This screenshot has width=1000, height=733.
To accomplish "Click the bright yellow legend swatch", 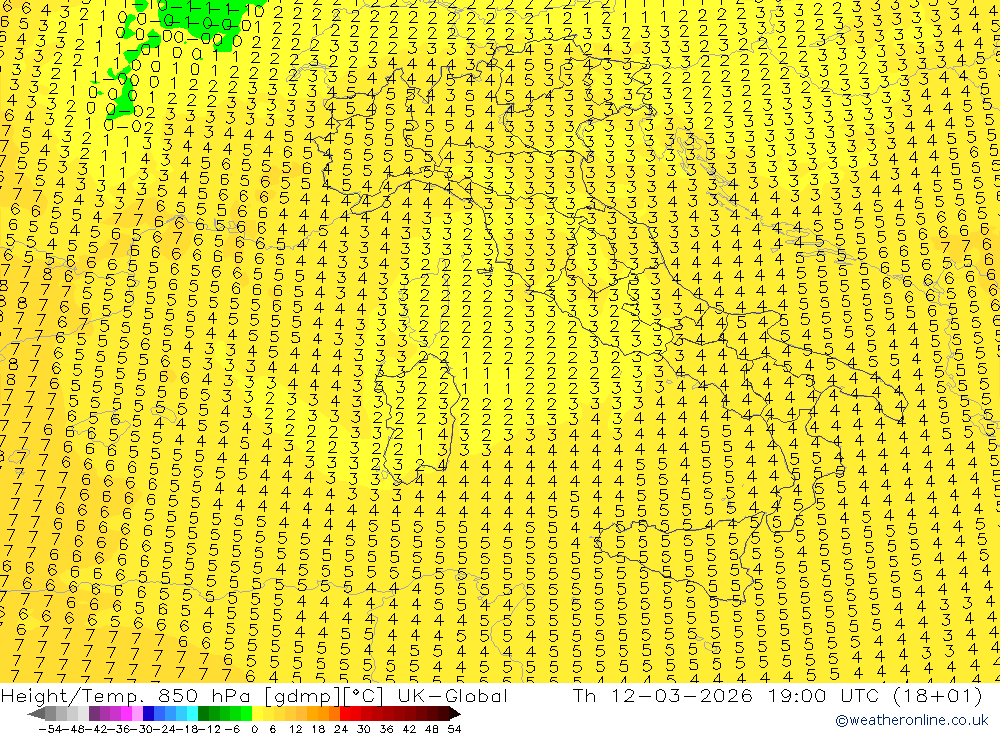I will (258, 714).
